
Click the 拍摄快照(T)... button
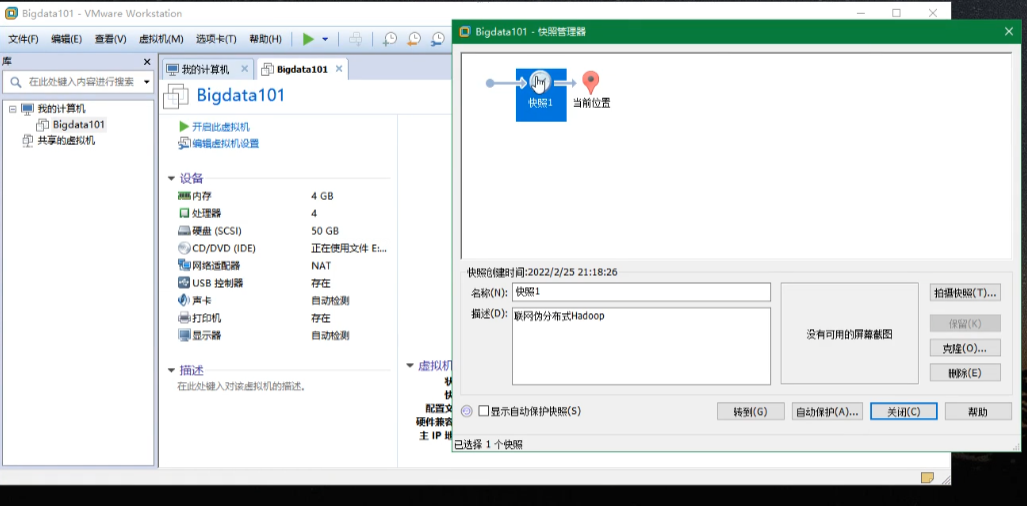click(x=965, y=293)
